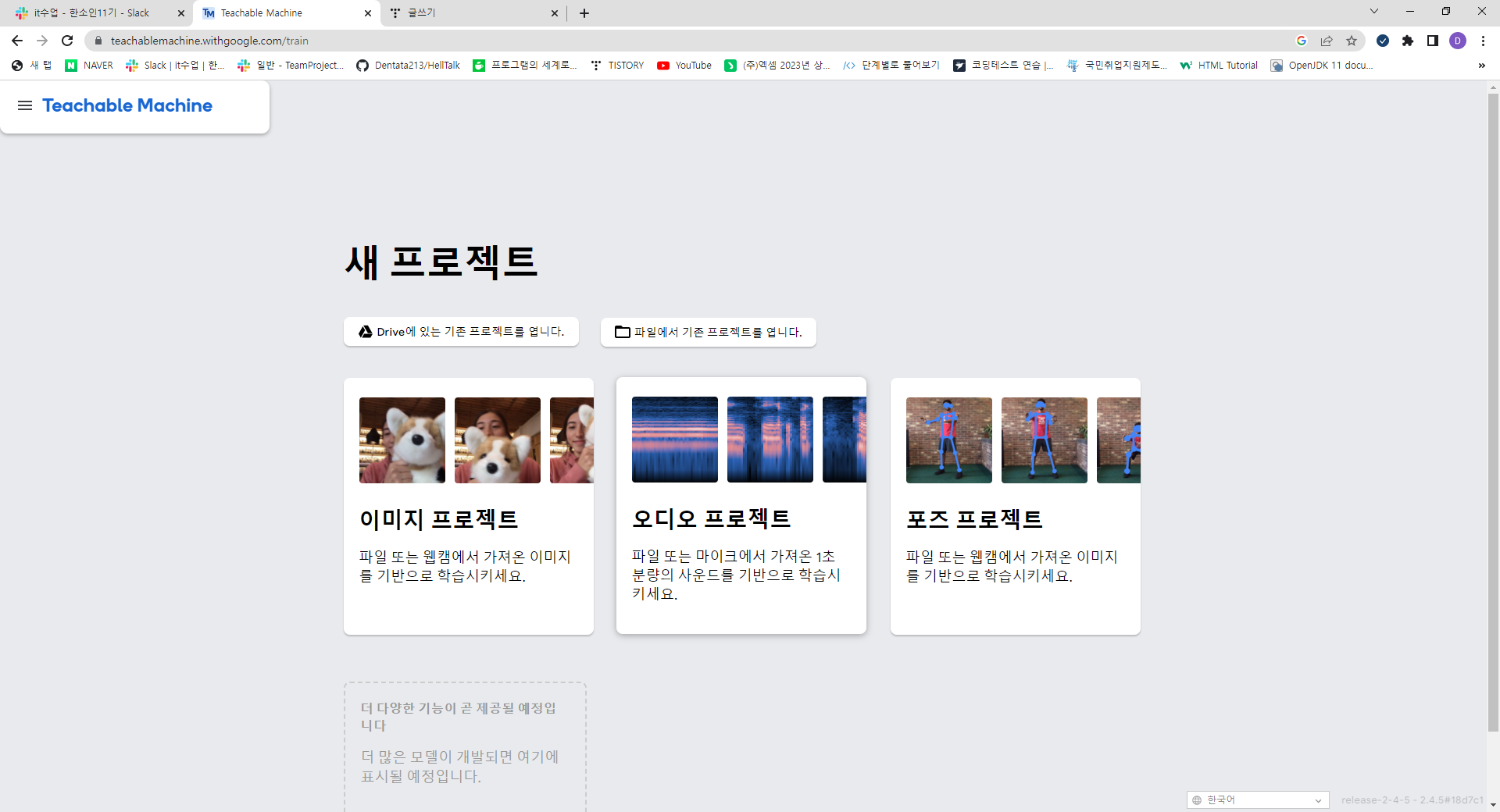Open existing project from file button

pos(709,332)
